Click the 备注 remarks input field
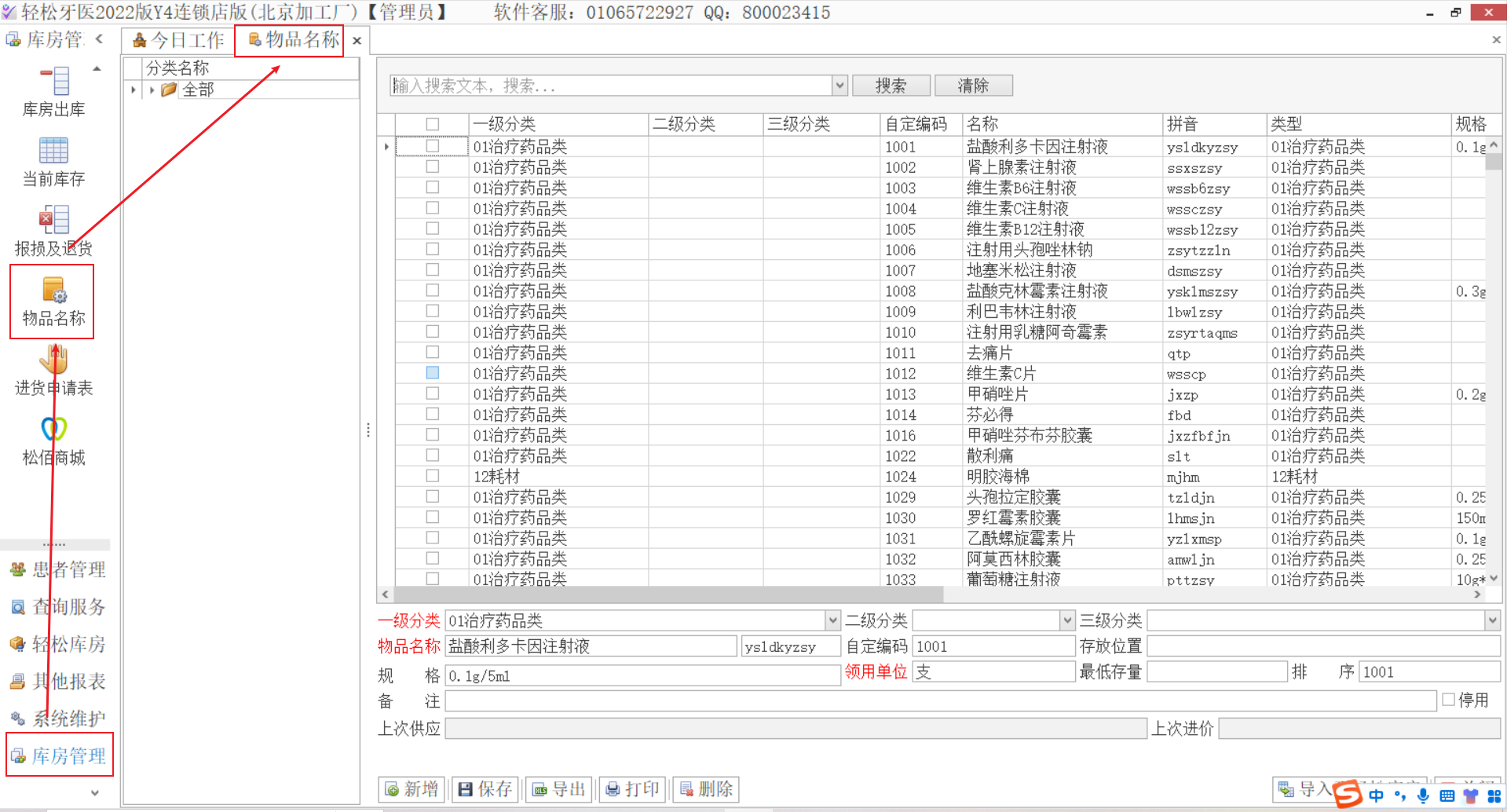The width and height of the screenshot is (1507, 812). pos(941,700)
